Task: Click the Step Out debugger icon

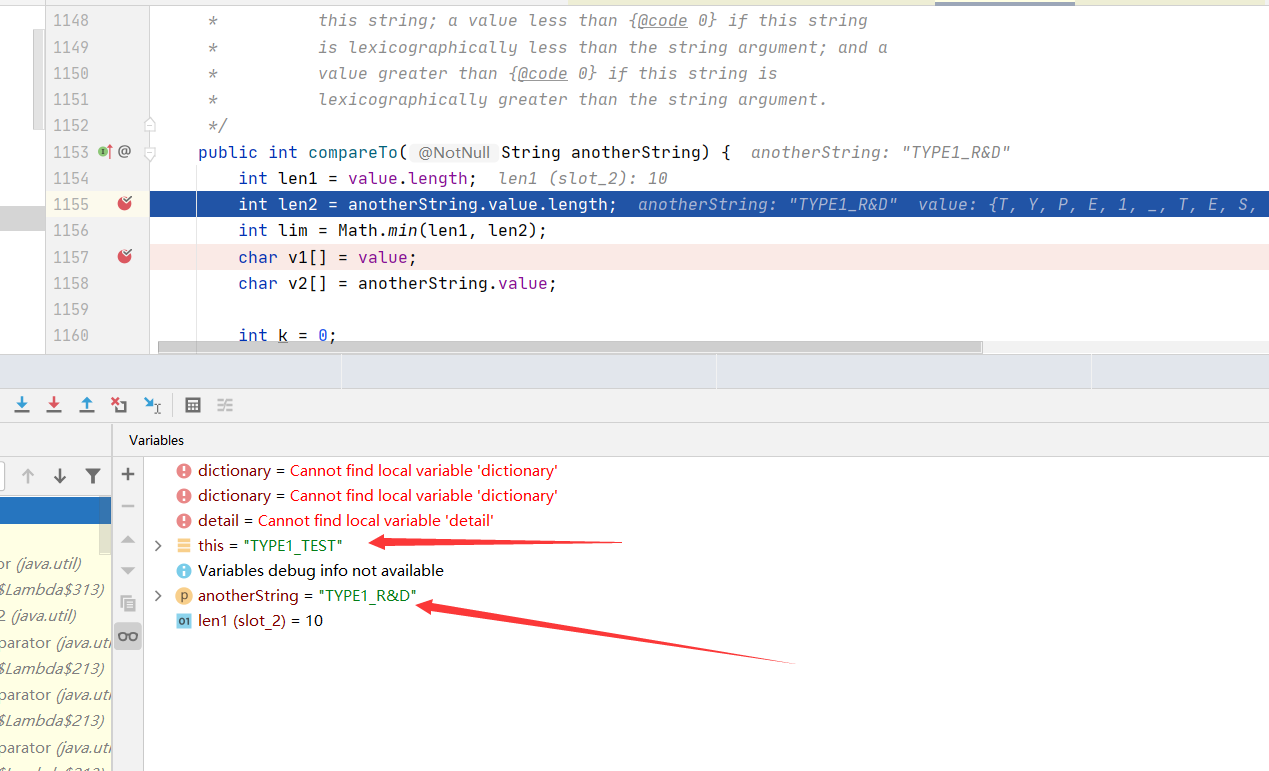Action: tap(87, 404)
